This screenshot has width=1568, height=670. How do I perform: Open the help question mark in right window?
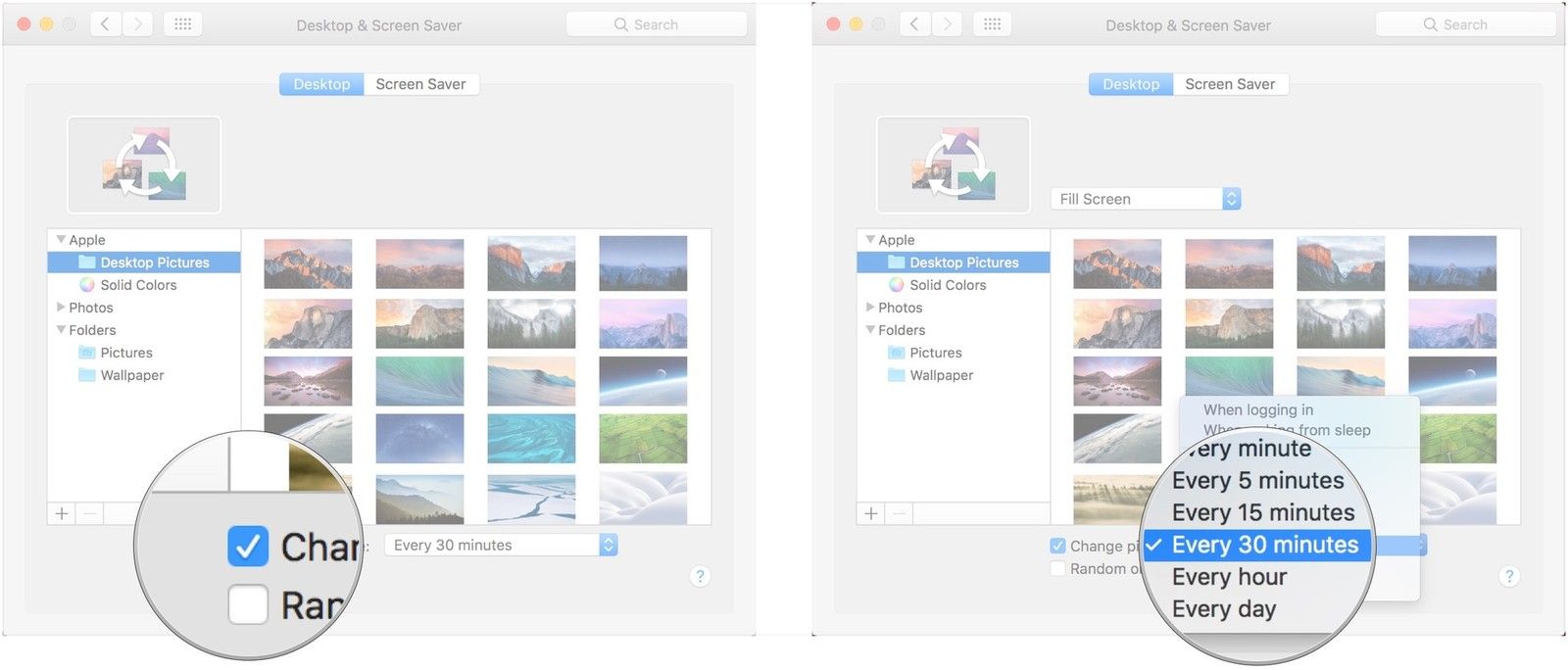[x=1509, y=576]
